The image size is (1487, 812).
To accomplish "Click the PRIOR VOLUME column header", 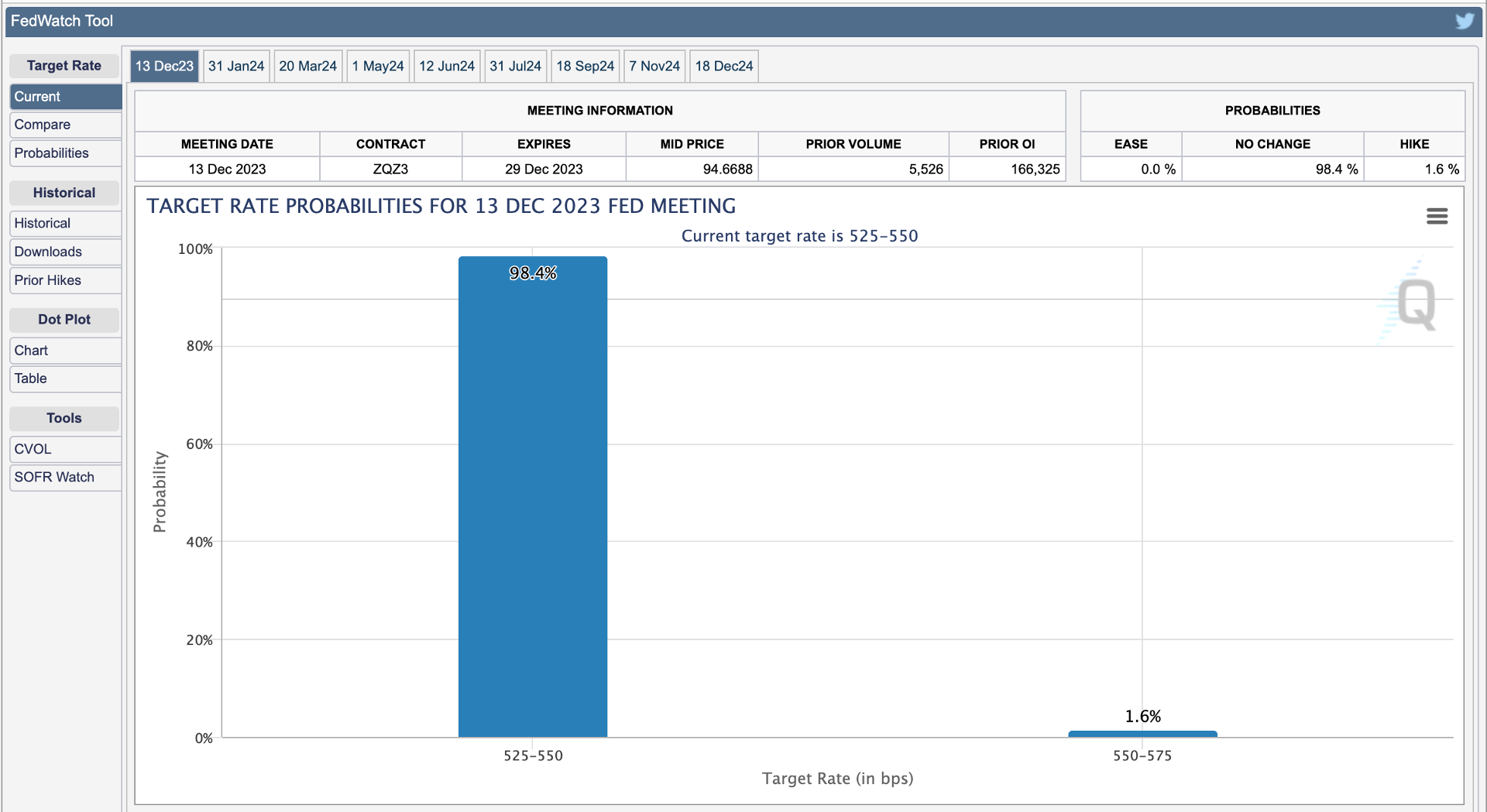I will (x=853, y=144).
